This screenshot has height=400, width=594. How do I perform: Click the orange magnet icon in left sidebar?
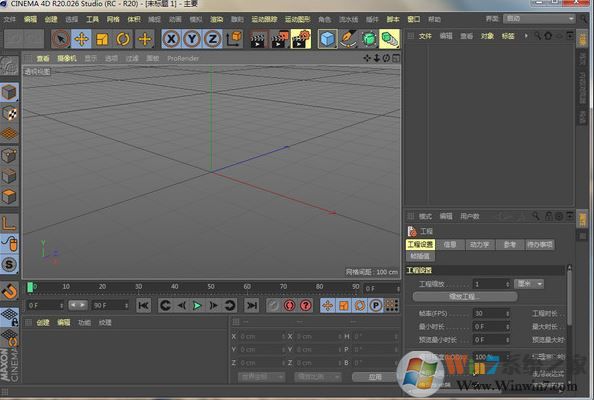tap(9, 291)
